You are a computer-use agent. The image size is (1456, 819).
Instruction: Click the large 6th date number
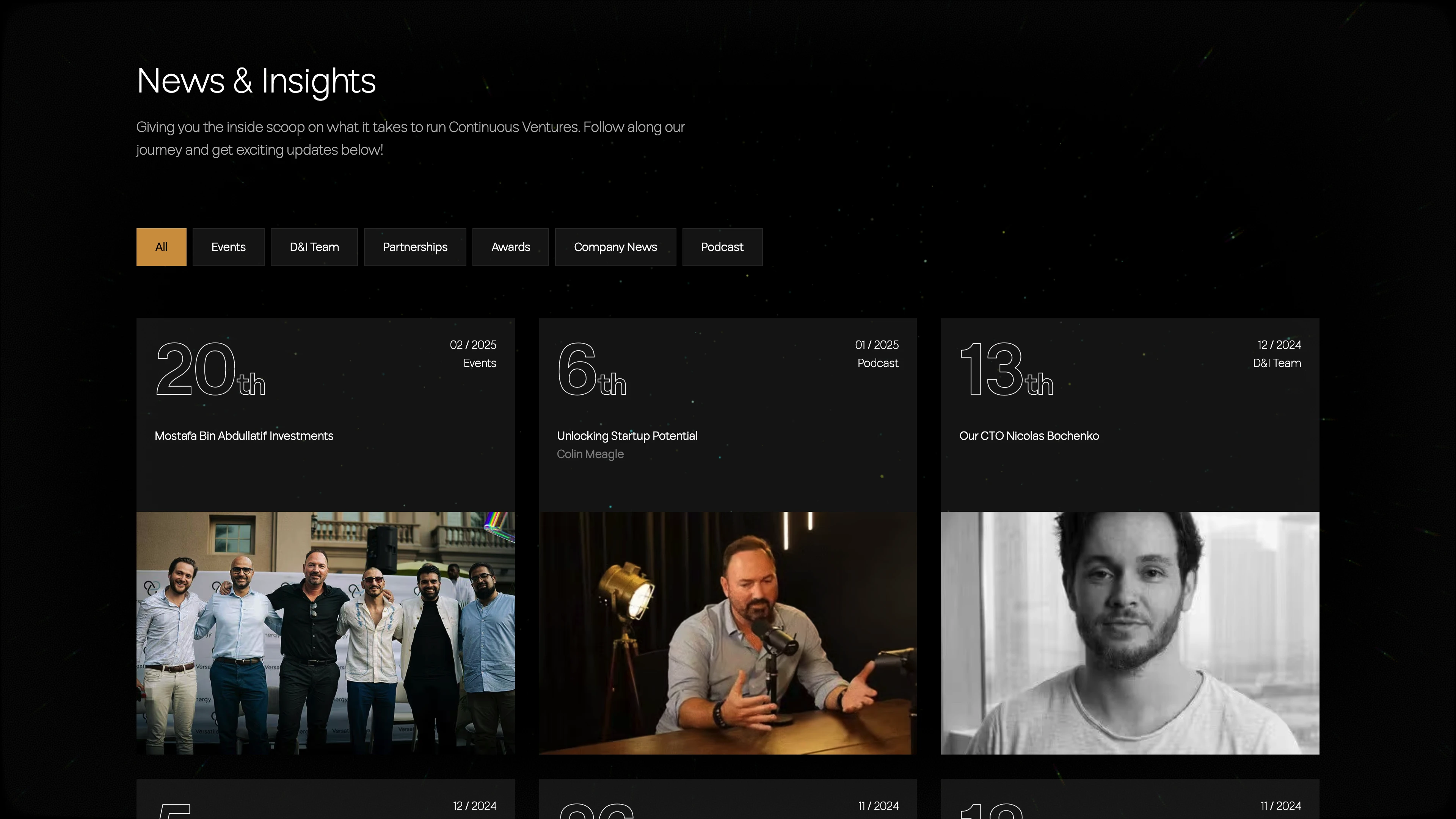coord(592,369)
